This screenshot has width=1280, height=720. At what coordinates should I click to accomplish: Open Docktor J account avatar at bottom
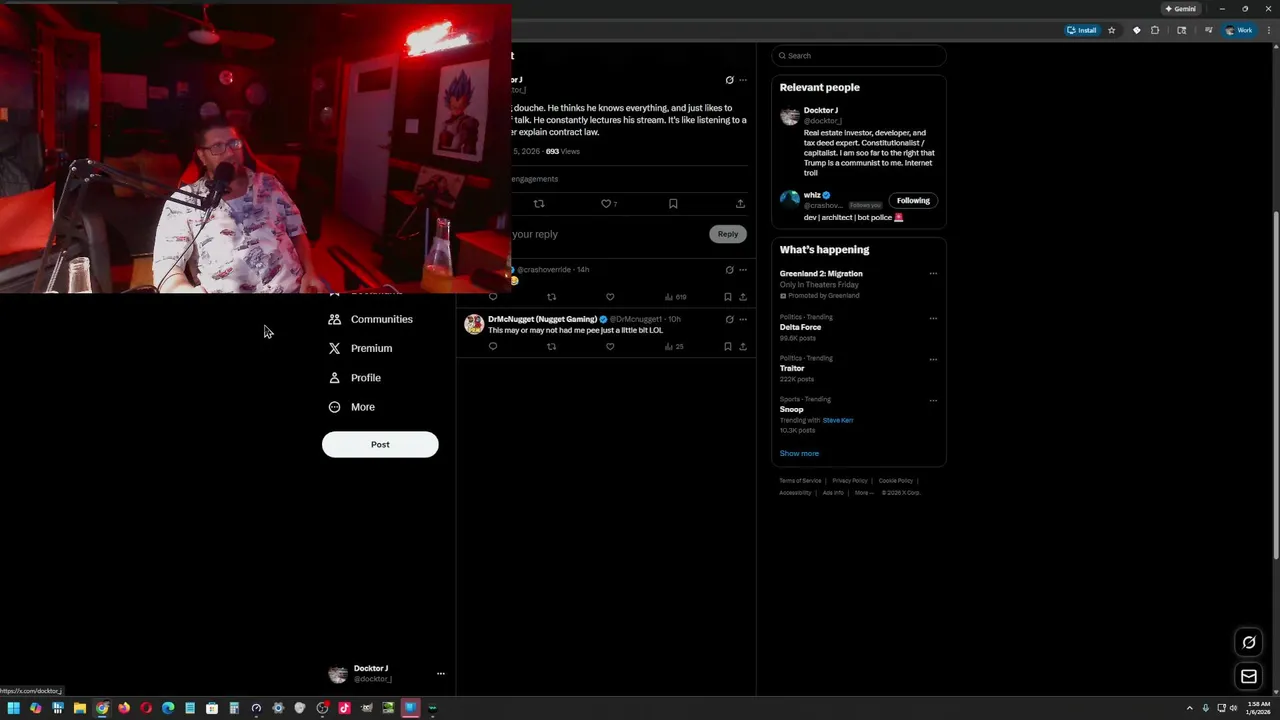(338, 674)
